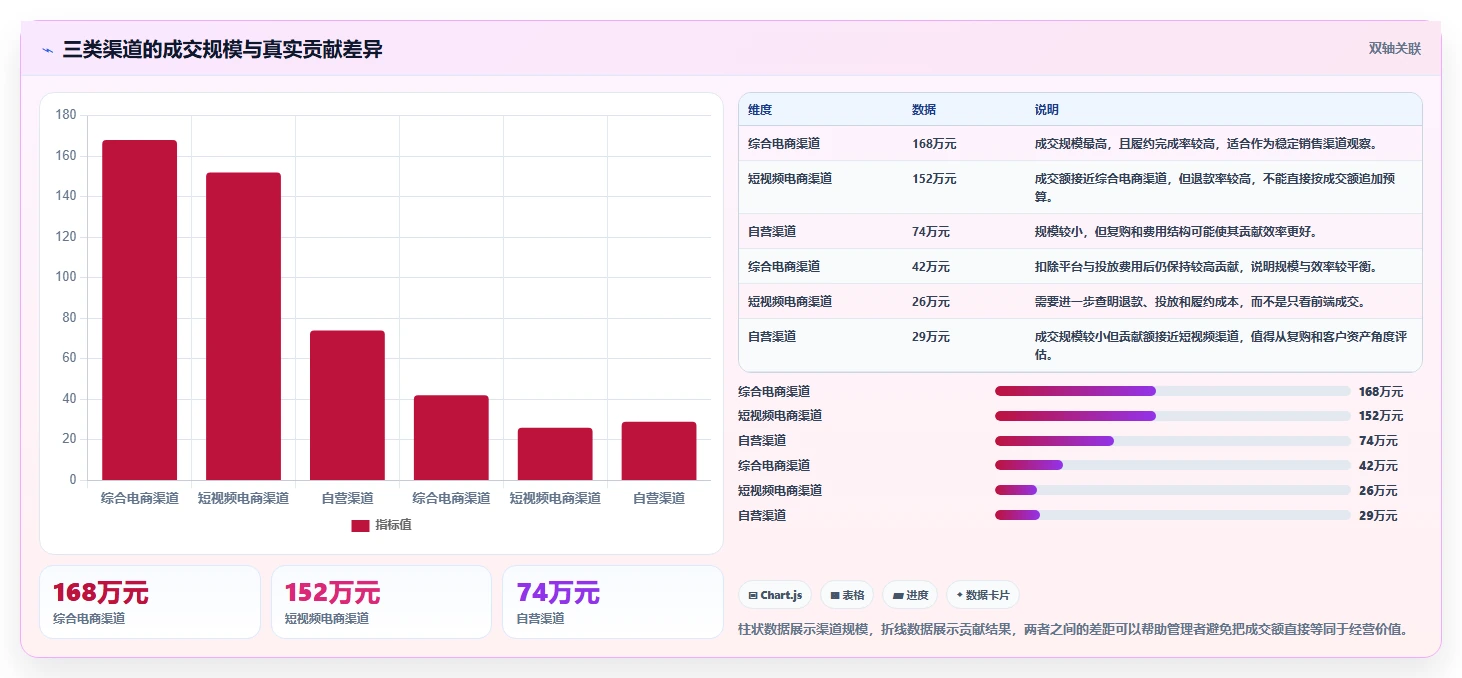Open the 74万元 自营渠道 data card

coord(612,602)
